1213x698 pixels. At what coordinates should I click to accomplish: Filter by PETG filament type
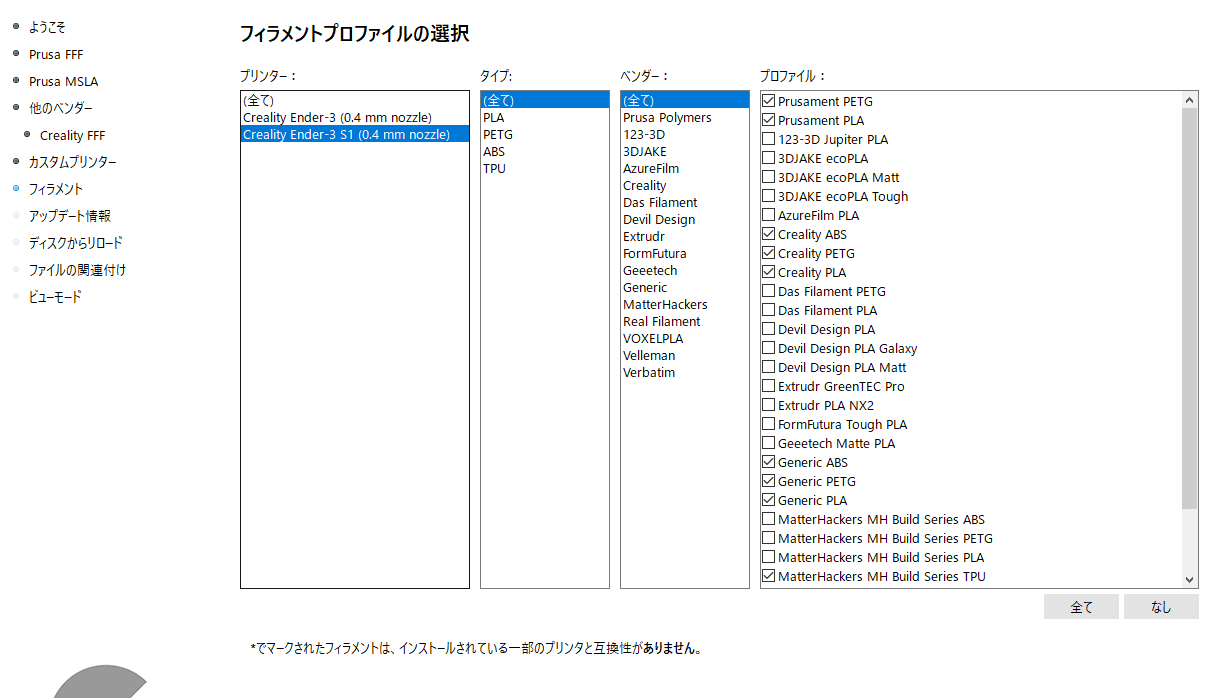point(545,134)
